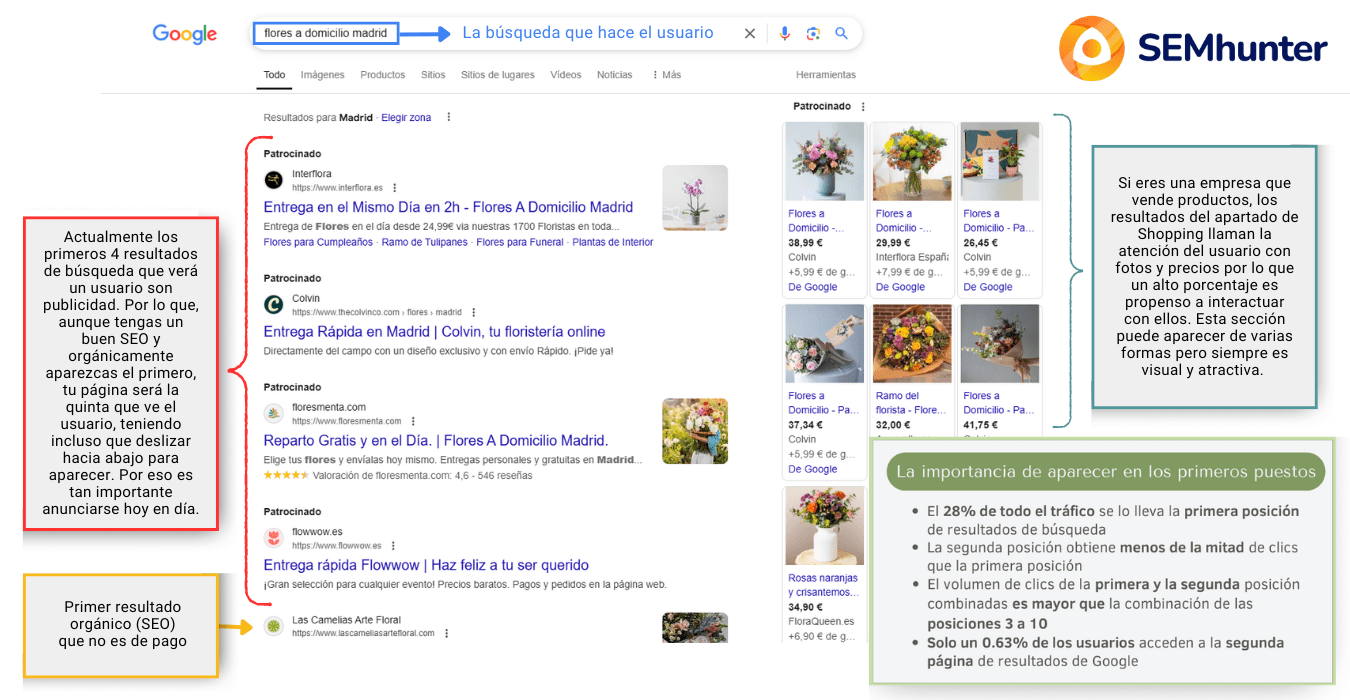
Task: Switch to the Imágenes tab
Action: pyautogui.click(x=322, y=75)
